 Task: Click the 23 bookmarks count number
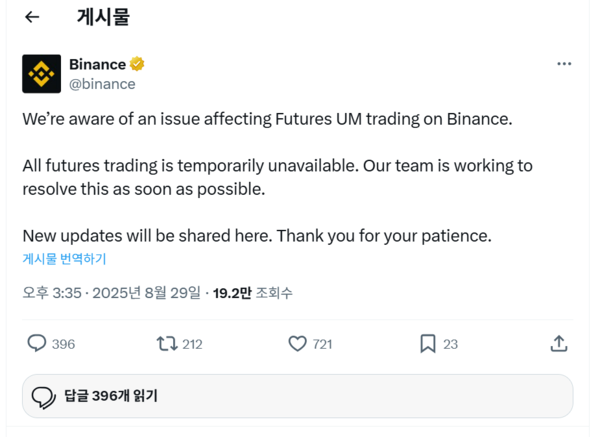(450, 344)
